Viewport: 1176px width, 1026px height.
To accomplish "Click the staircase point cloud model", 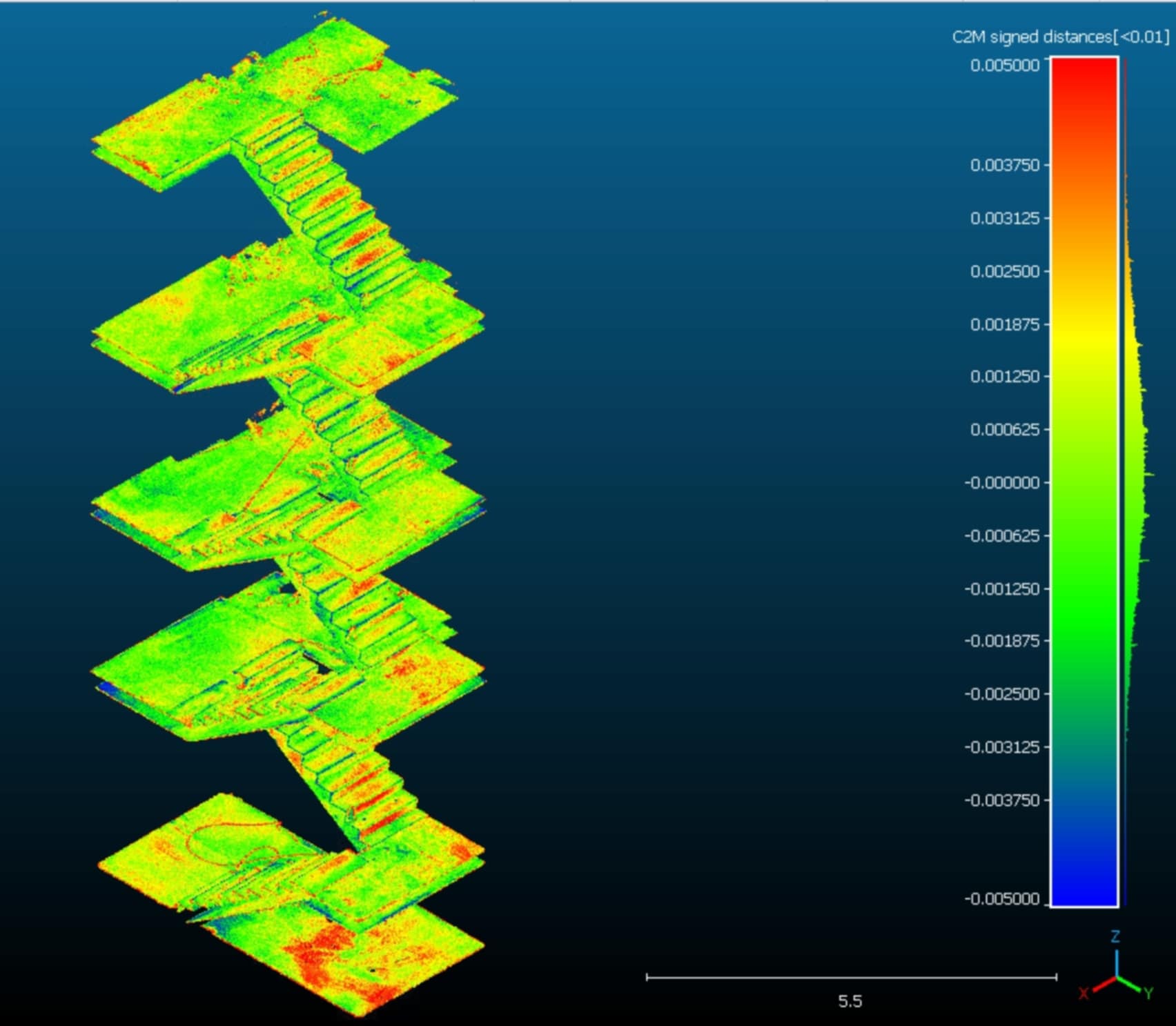I will click(288, 514).
